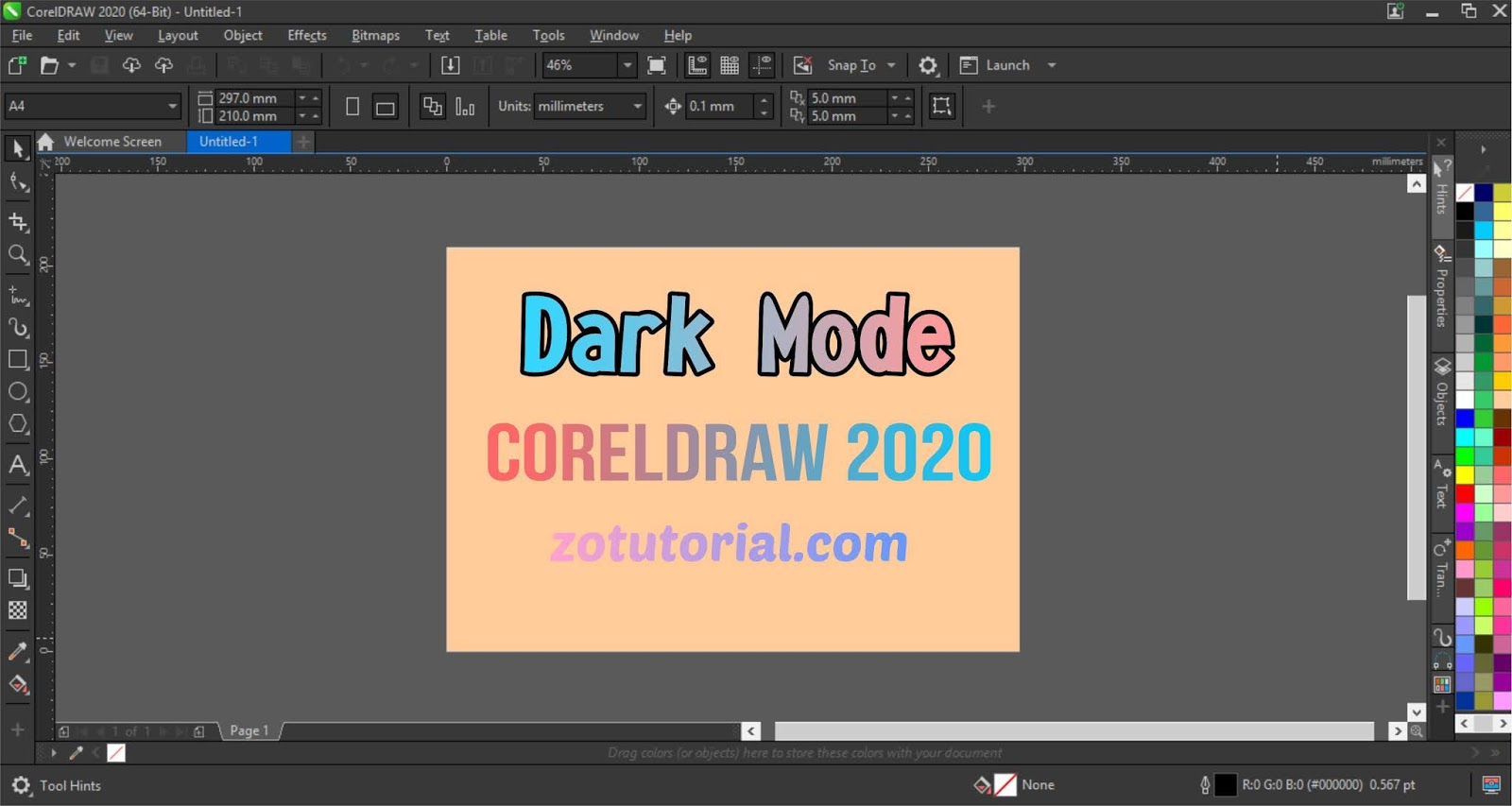Image resolution: width=1512 pixels, height=806 pixels.
Task: Click the Import icon
Action: [451, 65]
